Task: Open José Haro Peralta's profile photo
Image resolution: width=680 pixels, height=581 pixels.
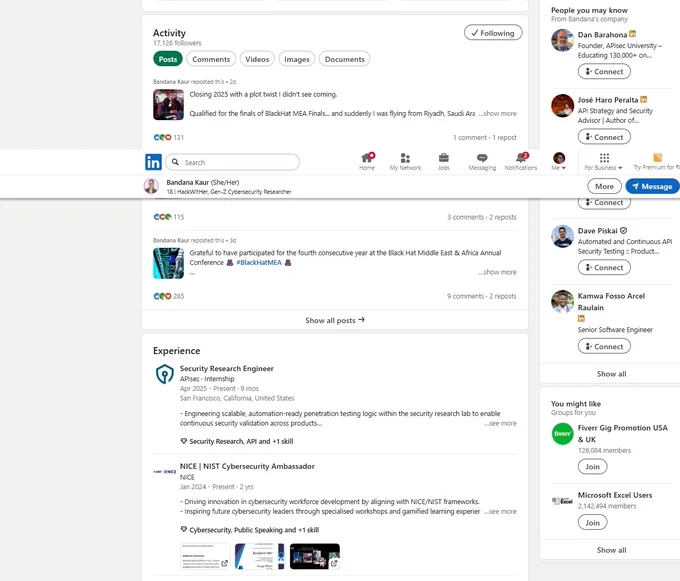Action: point(562,105)
